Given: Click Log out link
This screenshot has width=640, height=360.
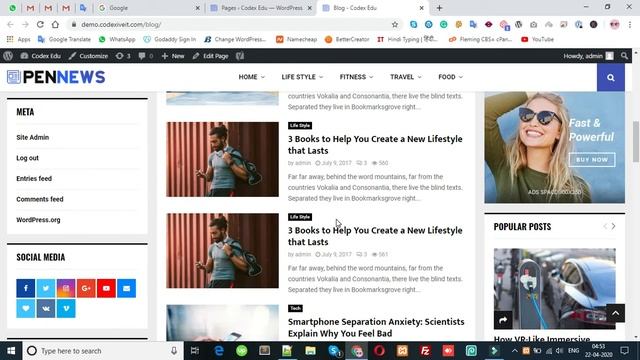Looking at the screenshot, I should [x=27, y=158].
